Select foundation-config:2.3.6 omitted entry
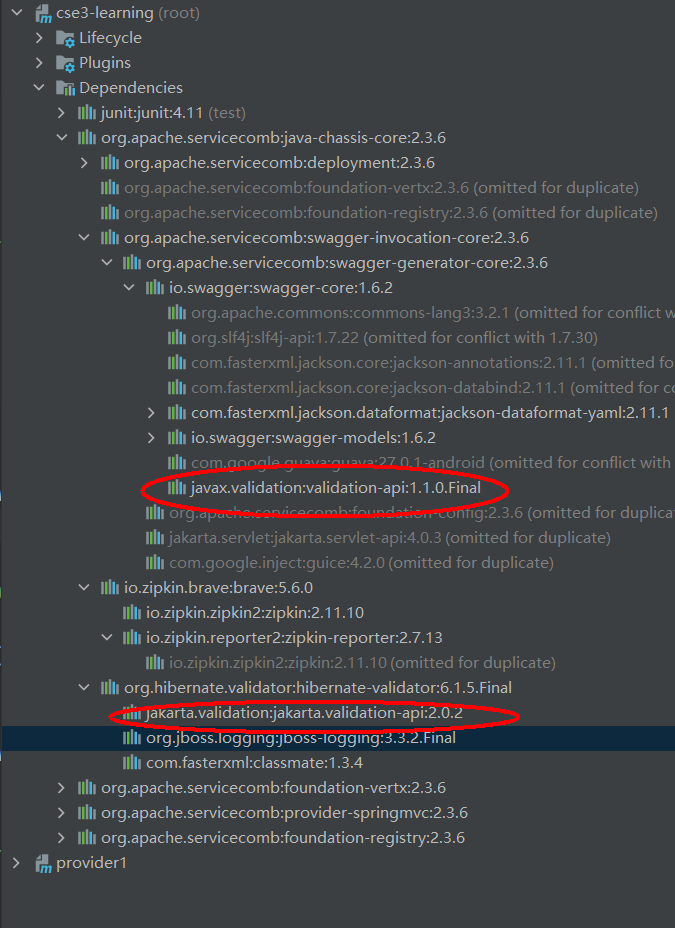675x928 pixels. pyautogui.click(x=422, y=513)
